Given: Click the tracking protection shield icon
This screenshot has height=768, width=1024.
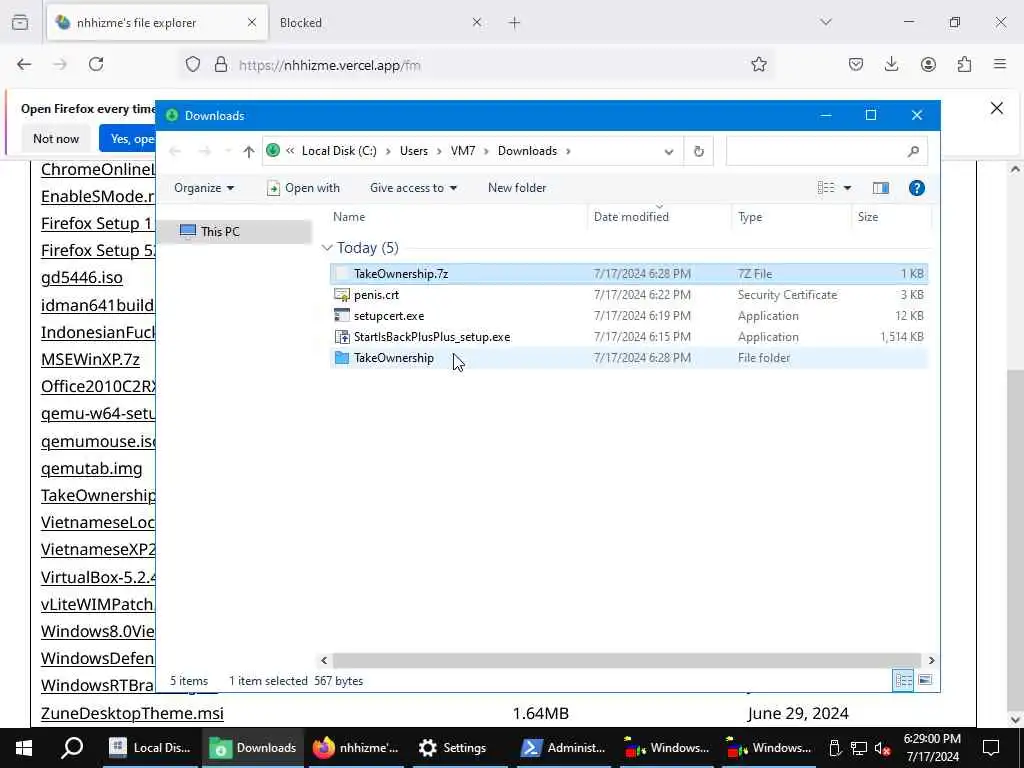Looking at the screenshot, I should pyautogui.click(x=193, y=64).
